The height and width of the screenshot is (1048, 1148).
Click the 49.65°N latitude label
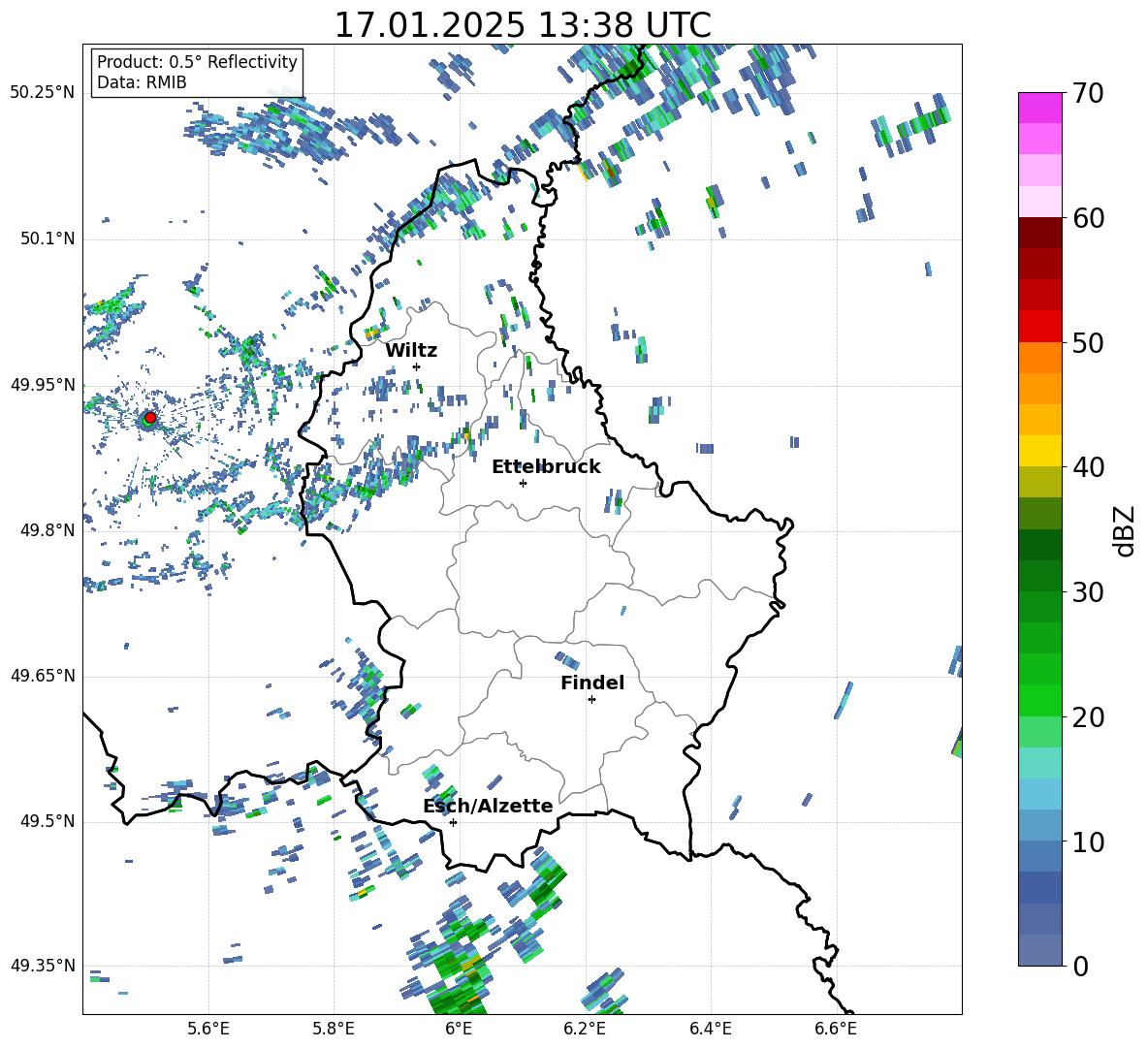click(43, 676)
